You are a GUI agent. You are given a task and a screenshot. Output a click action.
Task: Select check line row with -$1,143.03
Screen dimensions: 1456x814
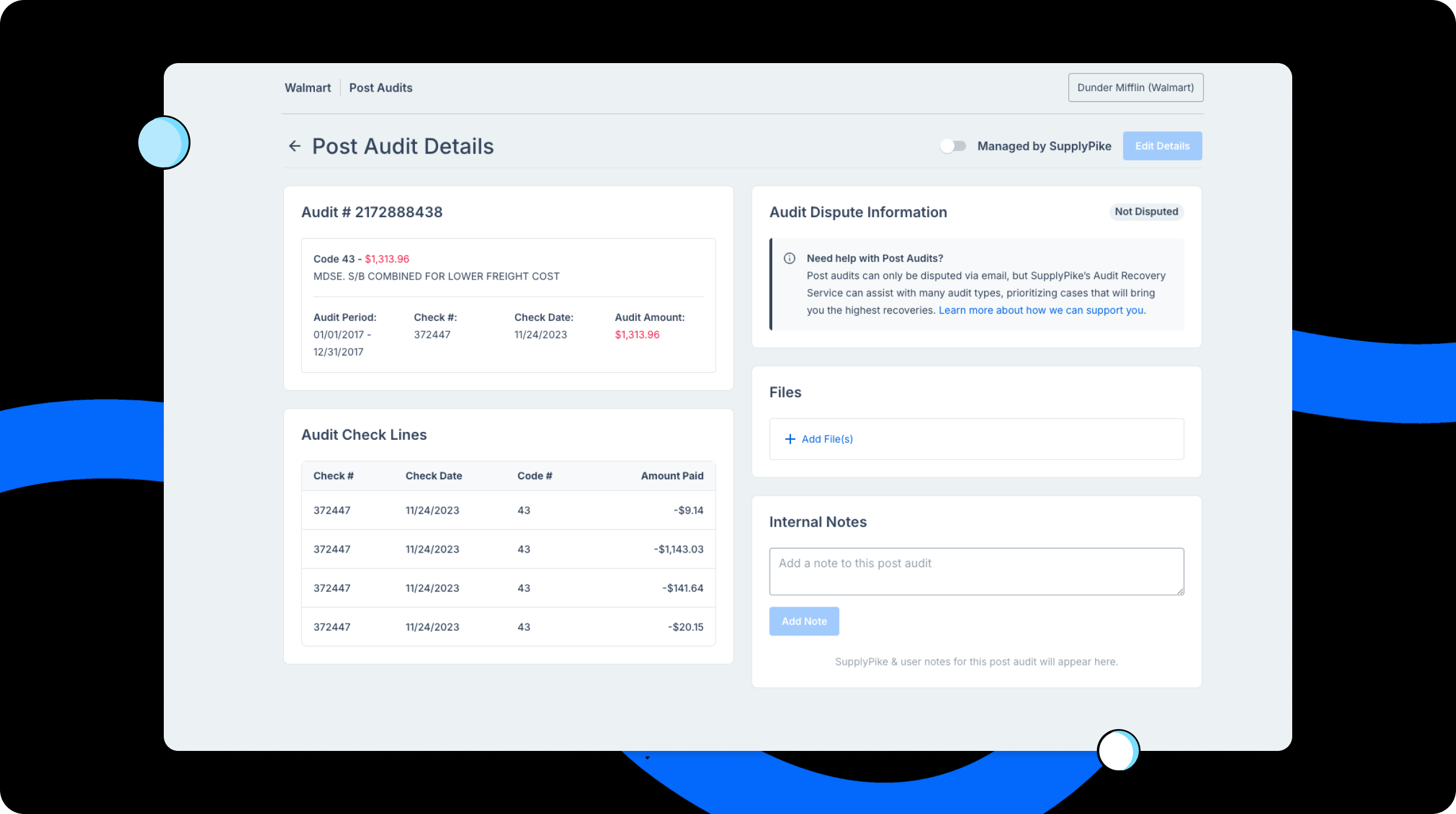pos(508,550)
